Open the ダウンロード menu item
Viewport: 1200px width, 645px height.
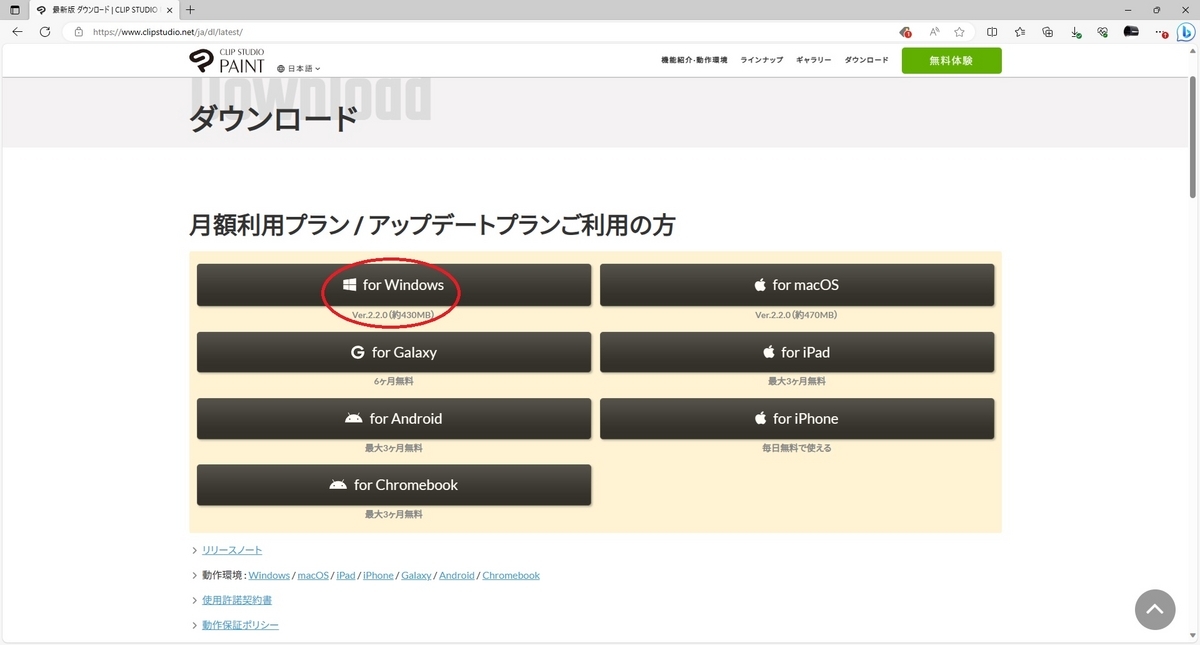pyautogui.click(x=866, y=61)
